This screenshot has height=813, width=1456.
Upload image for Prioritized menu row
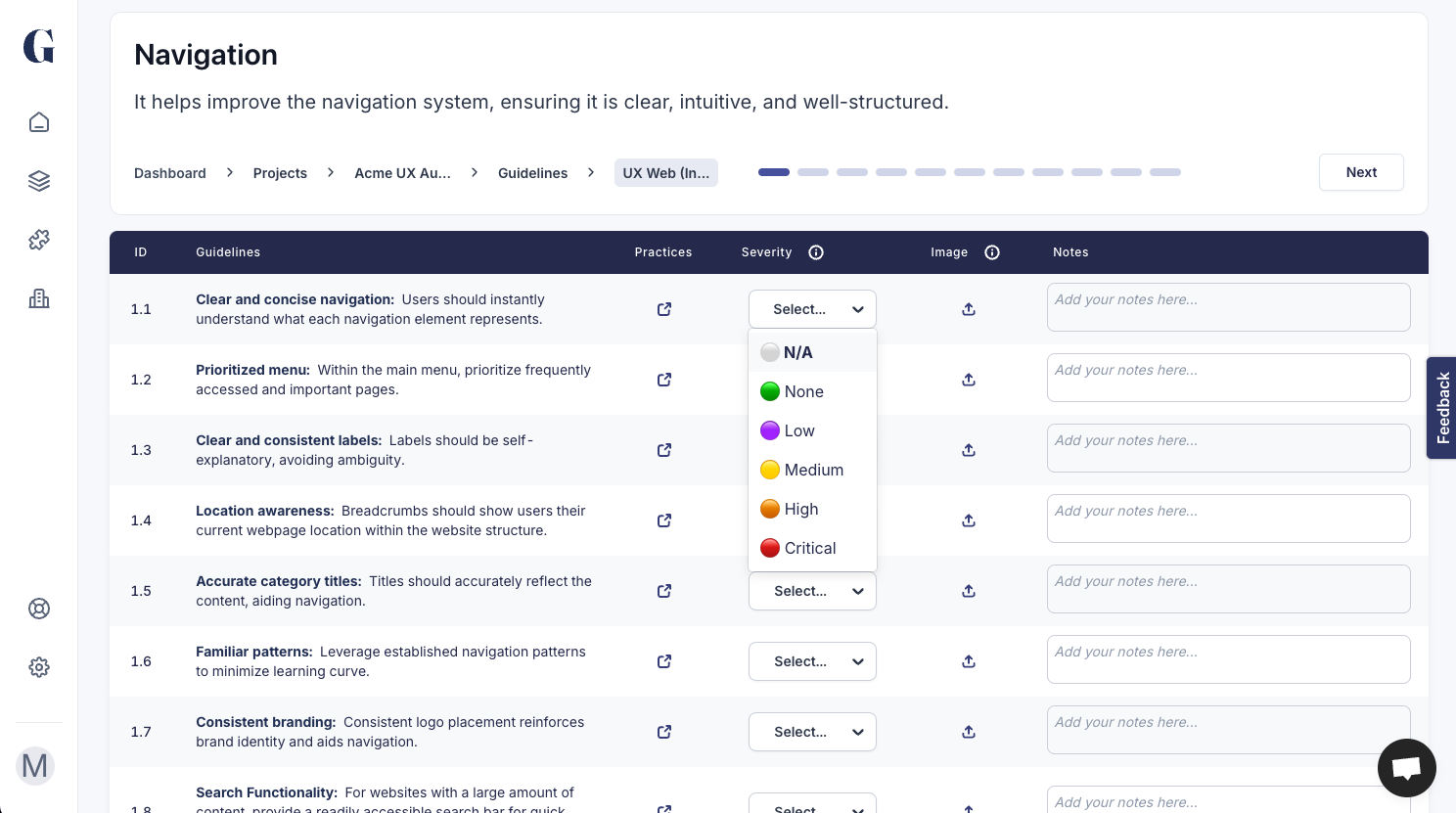click(x=969, y=380)
